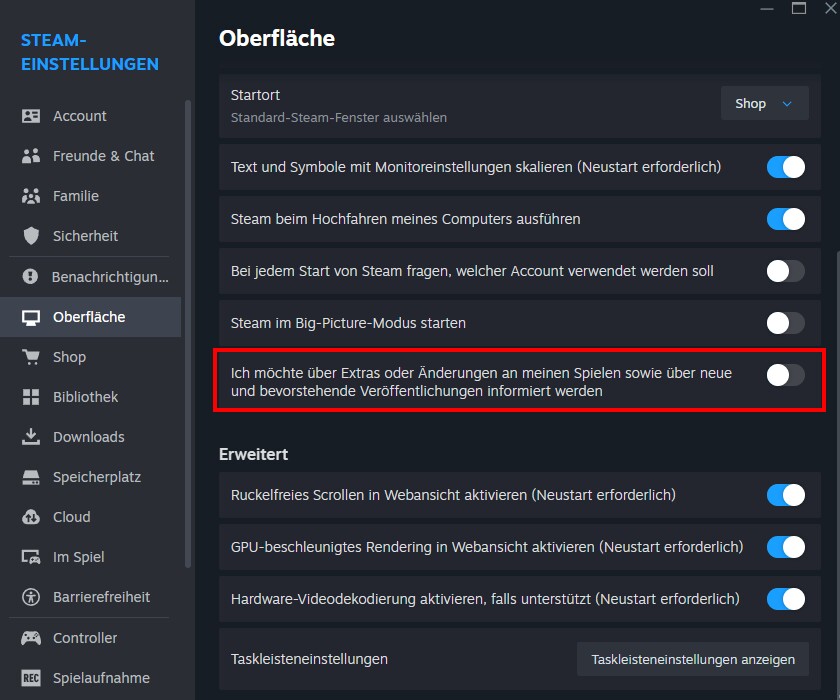Go to Bibliothek settings
Viewport: 840px width, 700px height.
pos(85,397)
